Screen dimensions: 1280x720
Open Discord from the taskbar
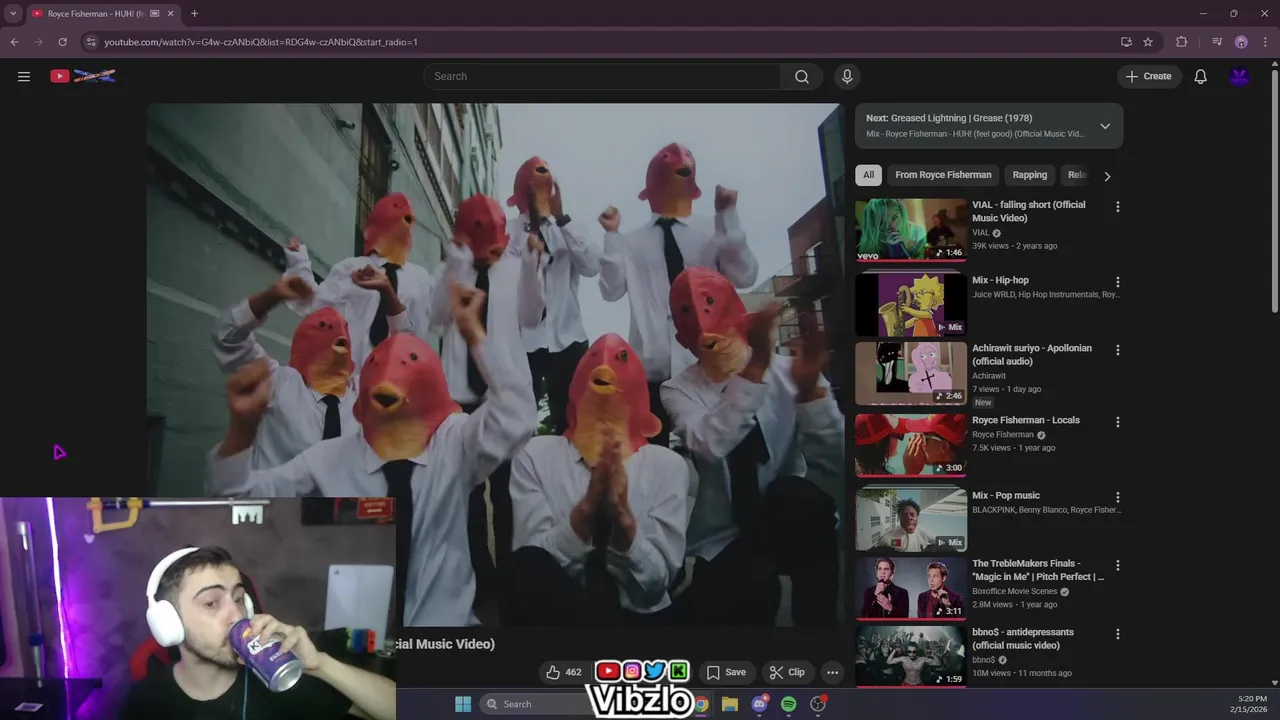point(759,704)
